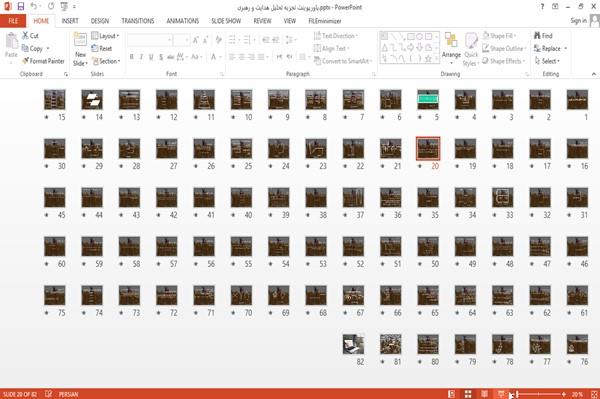Open the FILE tab
Screen dimensions: 600x399
coord(13,21)
